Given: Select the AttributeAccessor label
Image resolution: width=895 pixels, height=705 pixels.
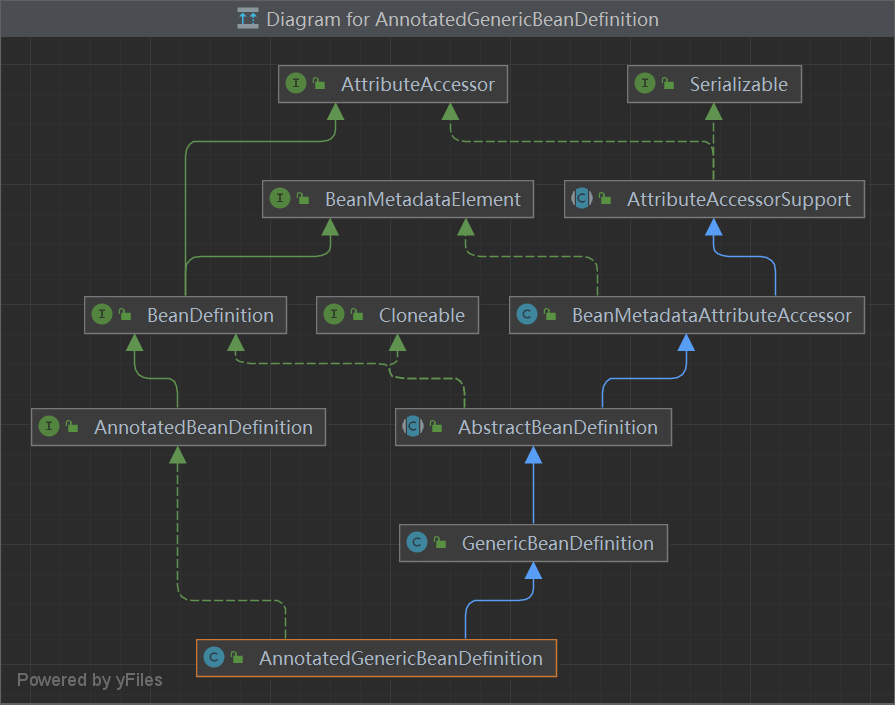Looking at the screenshot, I should click(x=418, y=84).
